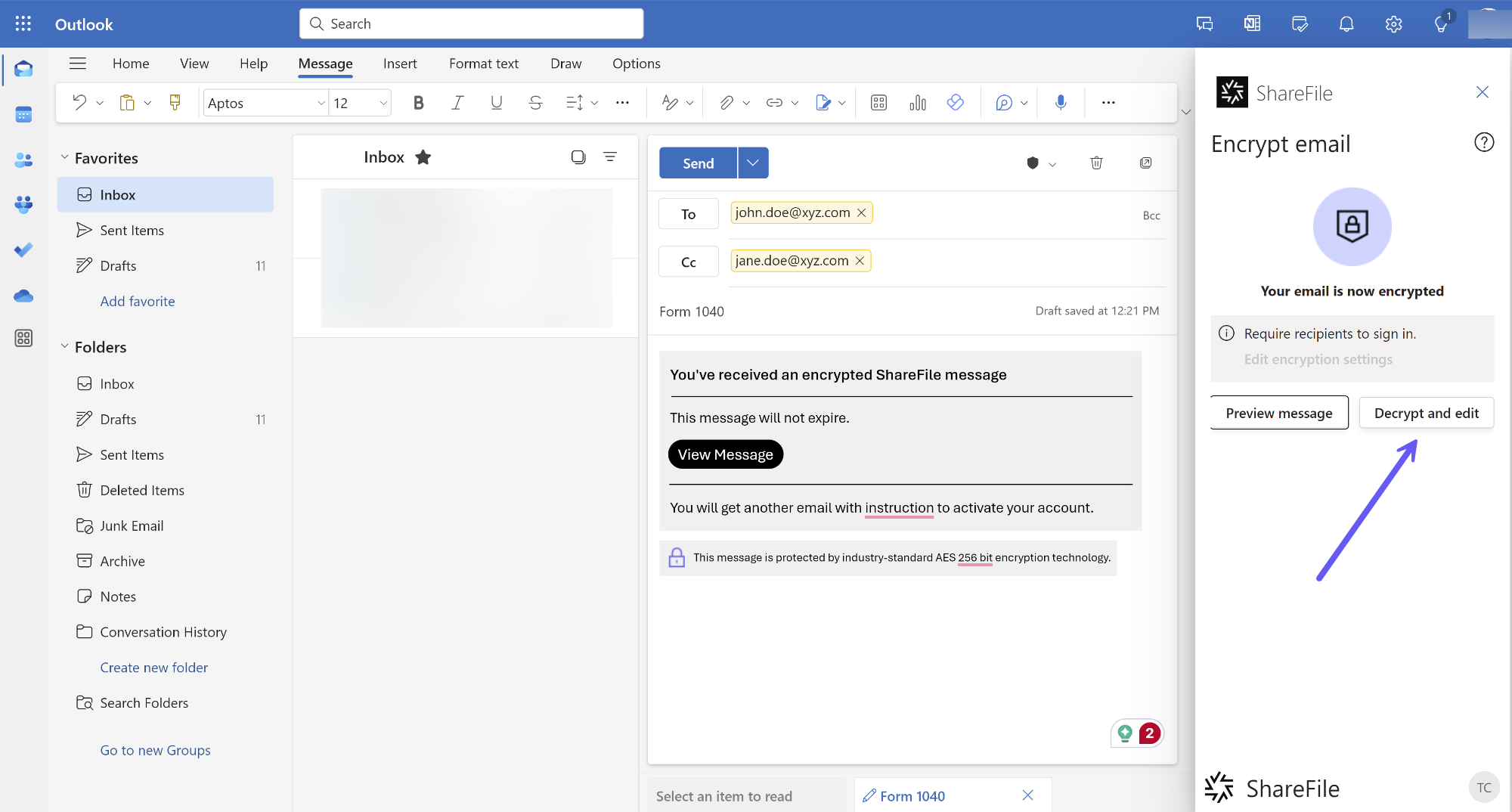Viewport: 1512px width, 812px height.
Task: Click View Message button in email body
Action: [x=726, y=454]
